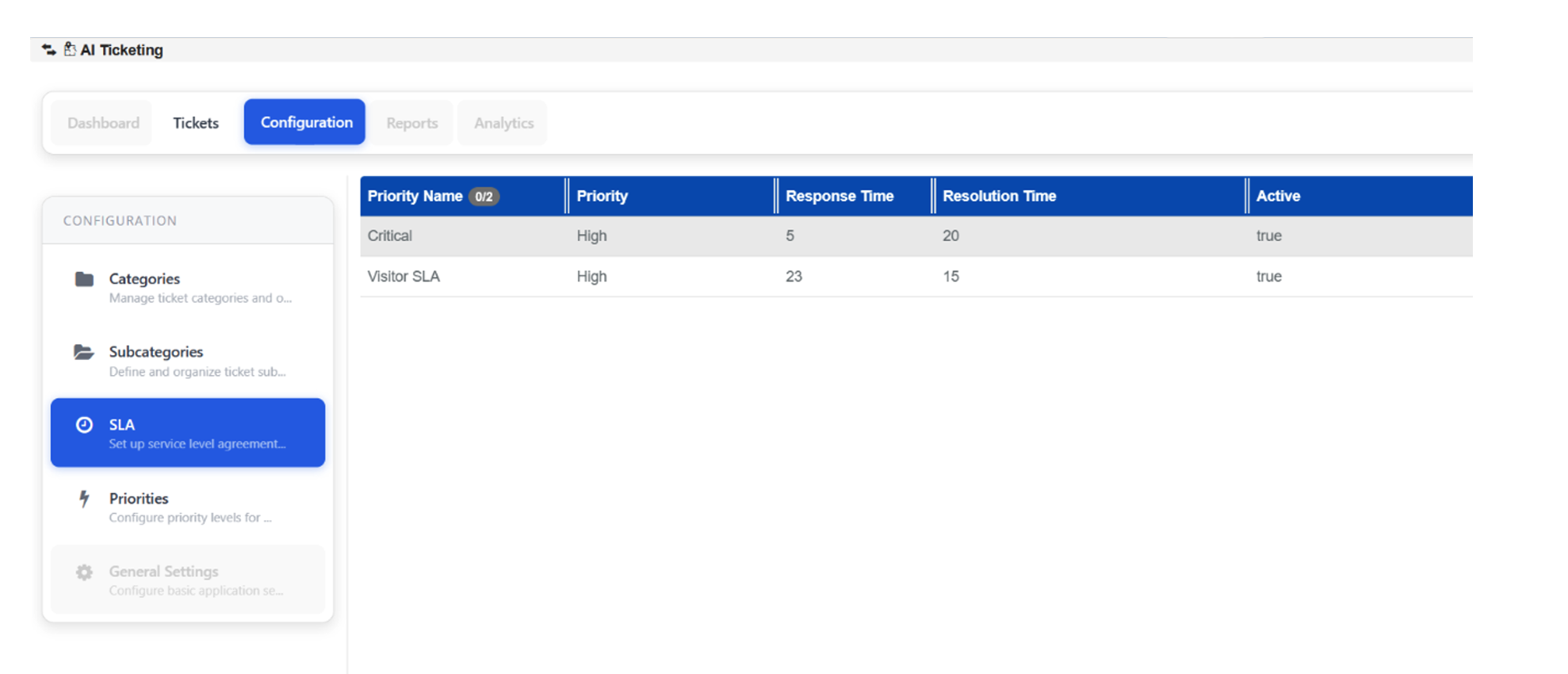Click the gear icon for General Settings
This screenshot has width=1568, height=674.
click(84, 572)
